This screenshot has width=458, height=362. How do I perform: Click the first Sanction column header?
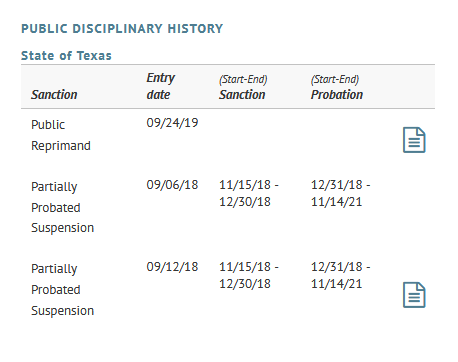point(54,95)
